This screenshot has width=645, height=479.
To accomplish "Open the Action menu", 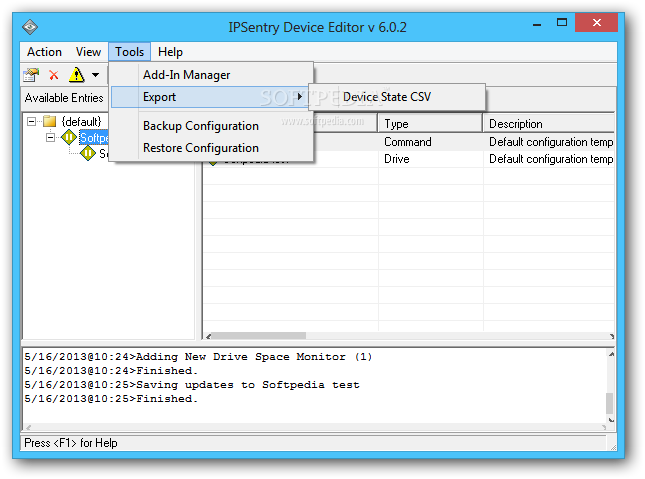I will (x=44, y=52).
